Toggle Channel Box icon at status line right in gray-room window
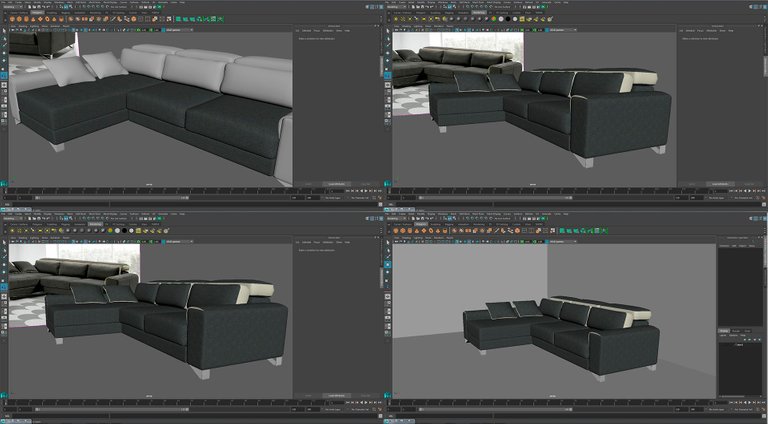The image size is (768, 424). (763, 217)
